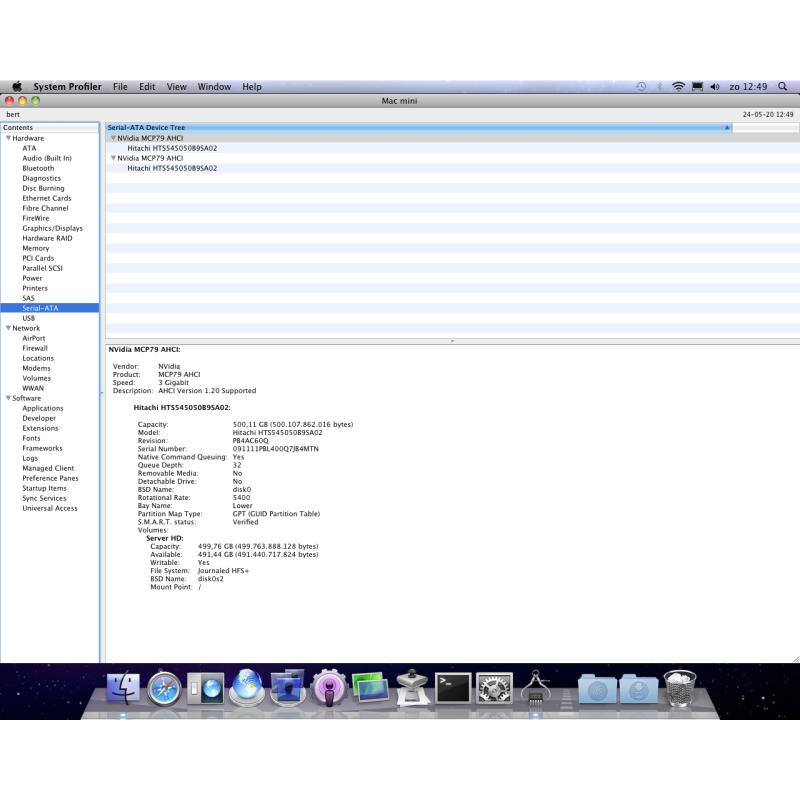Screen dimensions: 800x800
Task: Click the Serial-ATA Device Tree column header
Action: pos(419,128)
